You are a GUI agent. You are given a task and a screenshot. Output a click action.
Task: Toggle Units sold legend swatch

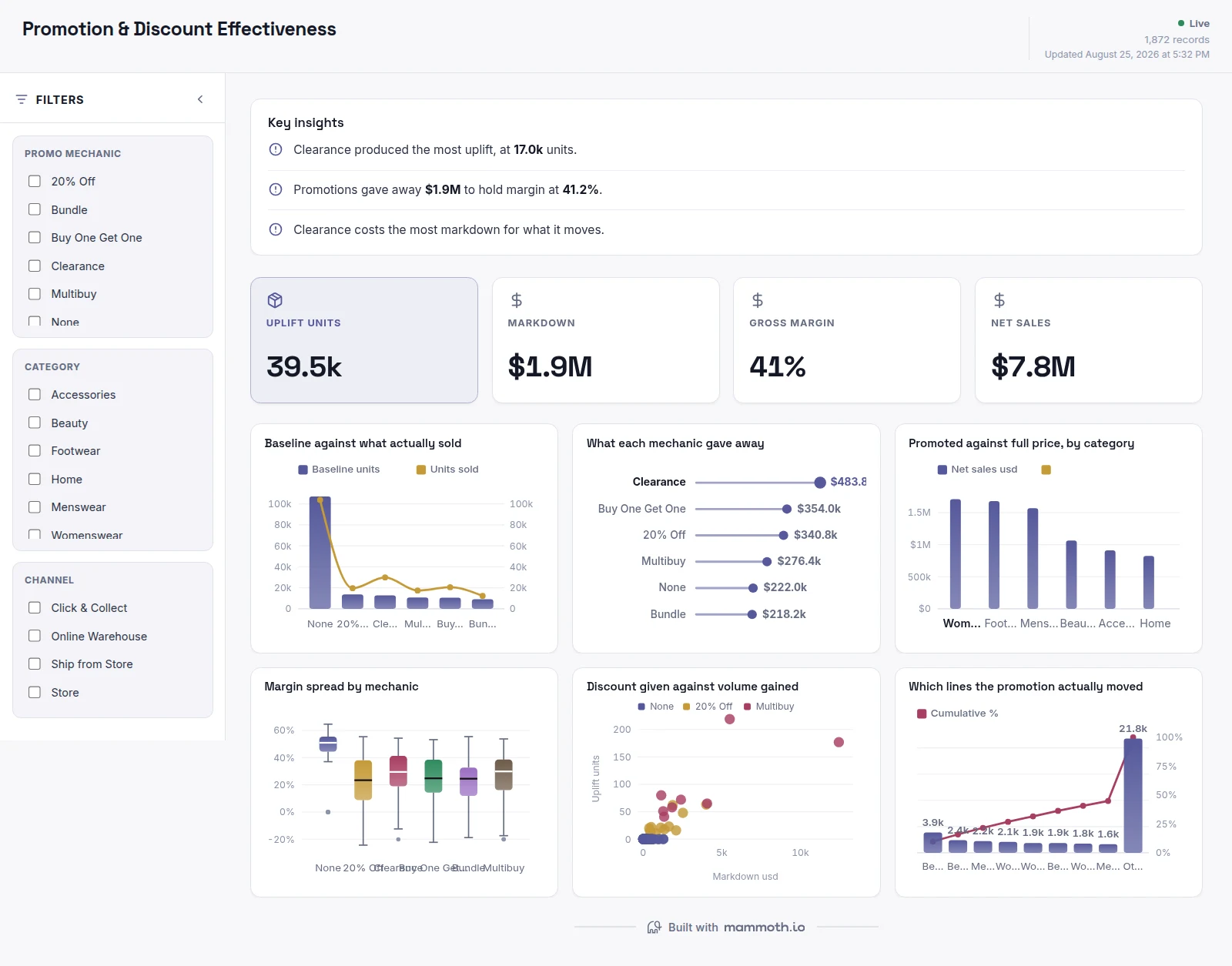[421, 470]
